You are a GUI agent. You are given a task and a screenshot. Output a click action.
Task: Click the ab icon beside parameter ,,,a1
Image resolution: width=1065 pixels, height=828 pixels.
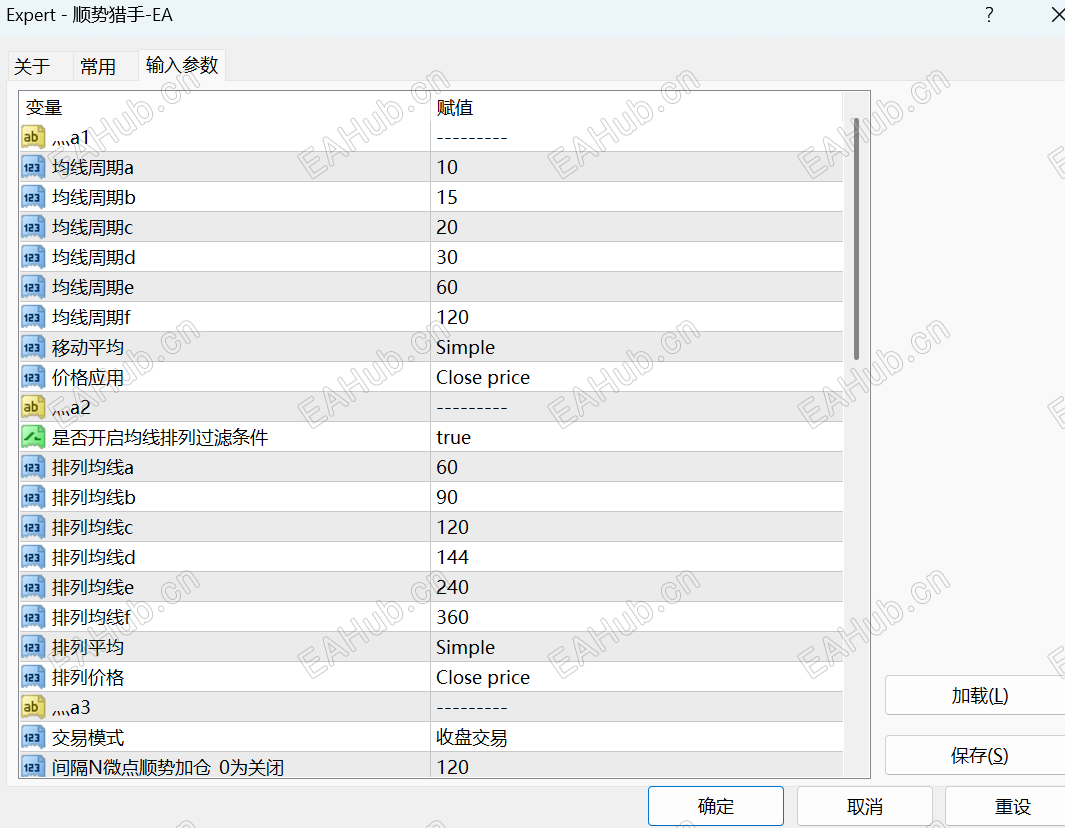tap(31, 137)
